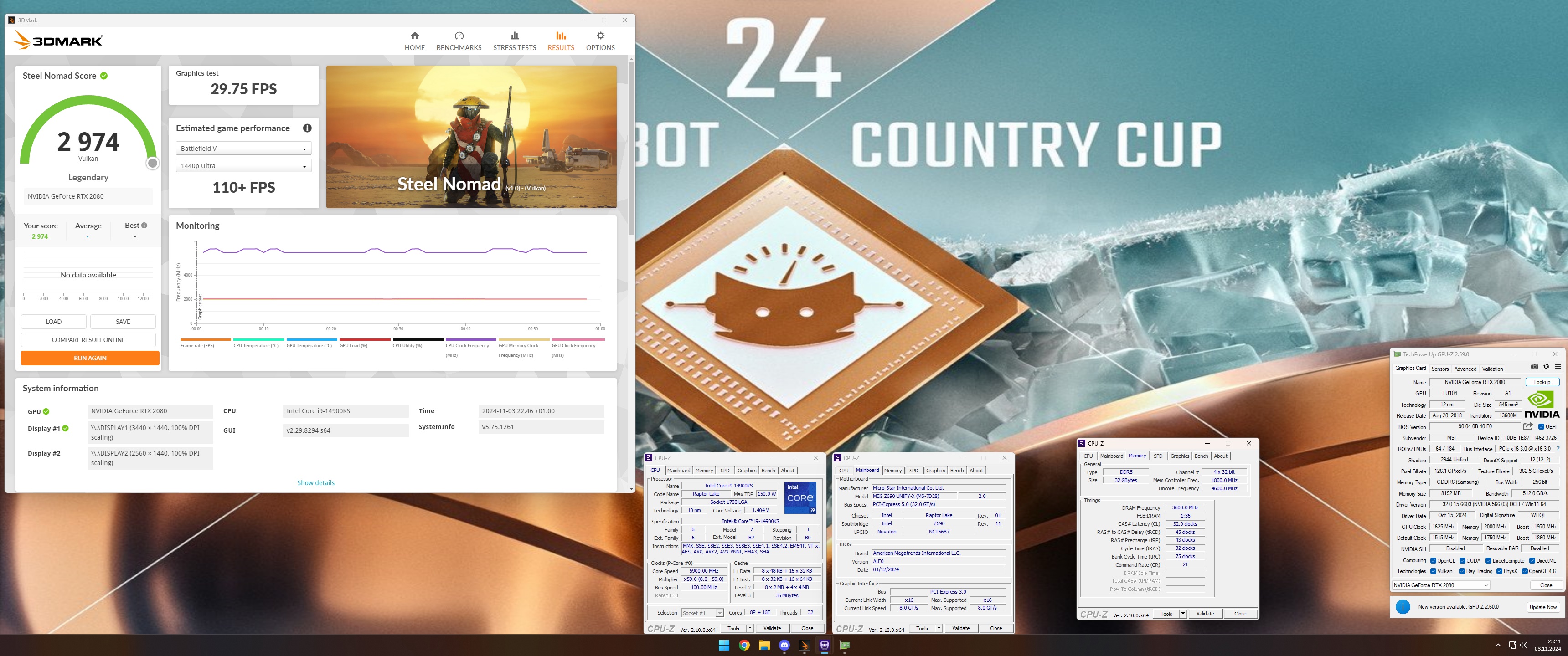
Task: Click the Intel Core i9 logo in CPU-Z
Action: (x=800, y=498)
